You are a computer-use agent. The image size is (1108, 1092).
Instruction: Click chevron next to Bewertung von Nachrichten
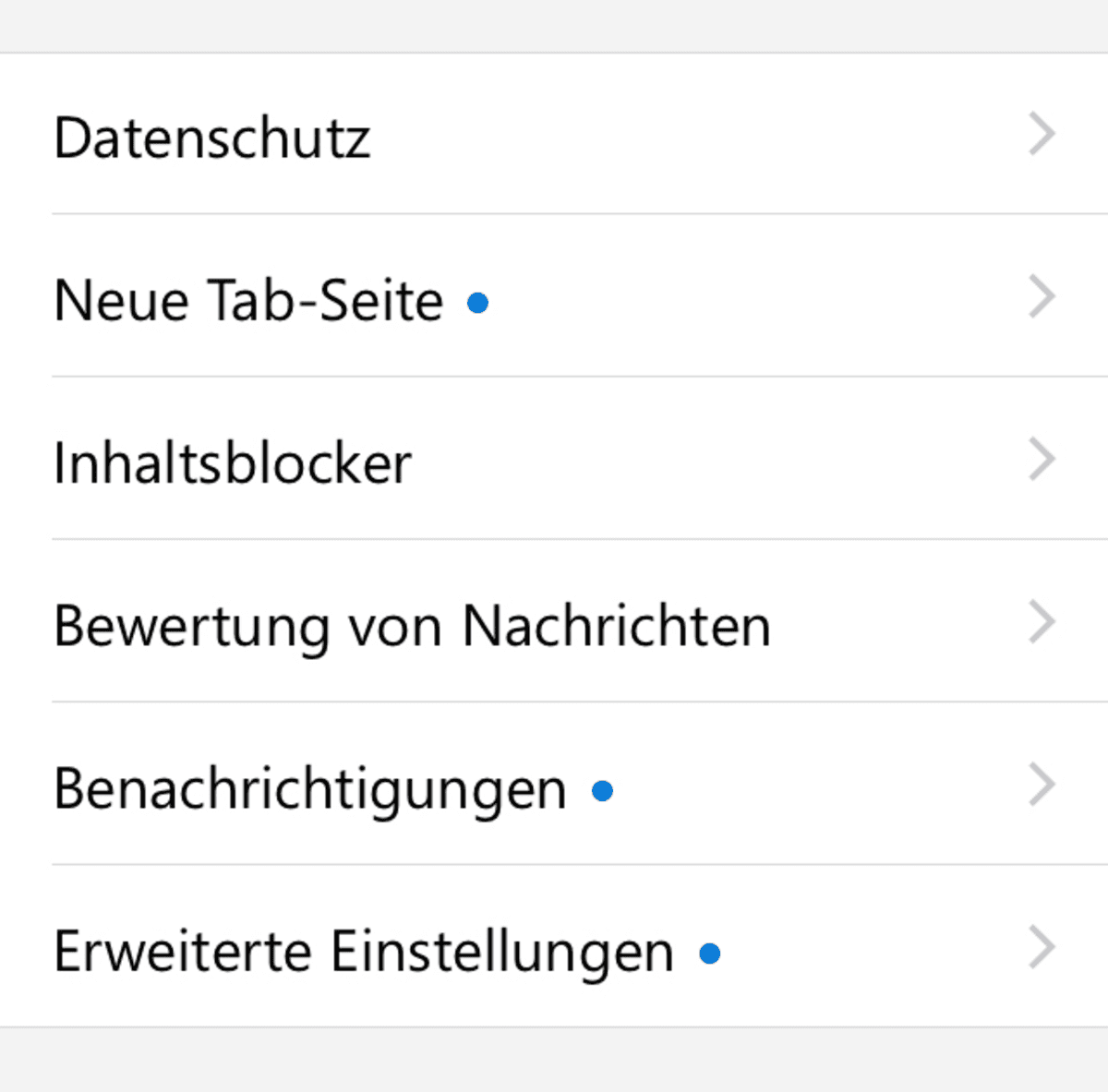coord(1042,622)
